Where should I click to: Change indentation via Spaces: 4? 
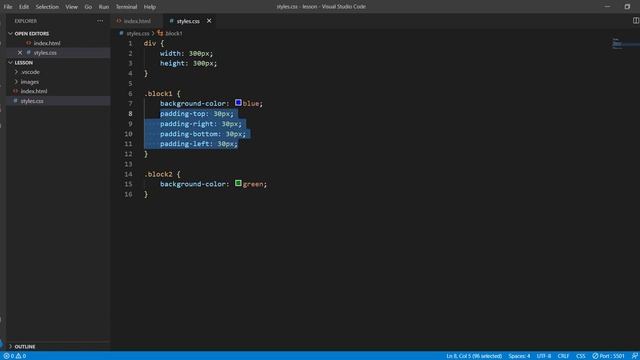[519, 356]
